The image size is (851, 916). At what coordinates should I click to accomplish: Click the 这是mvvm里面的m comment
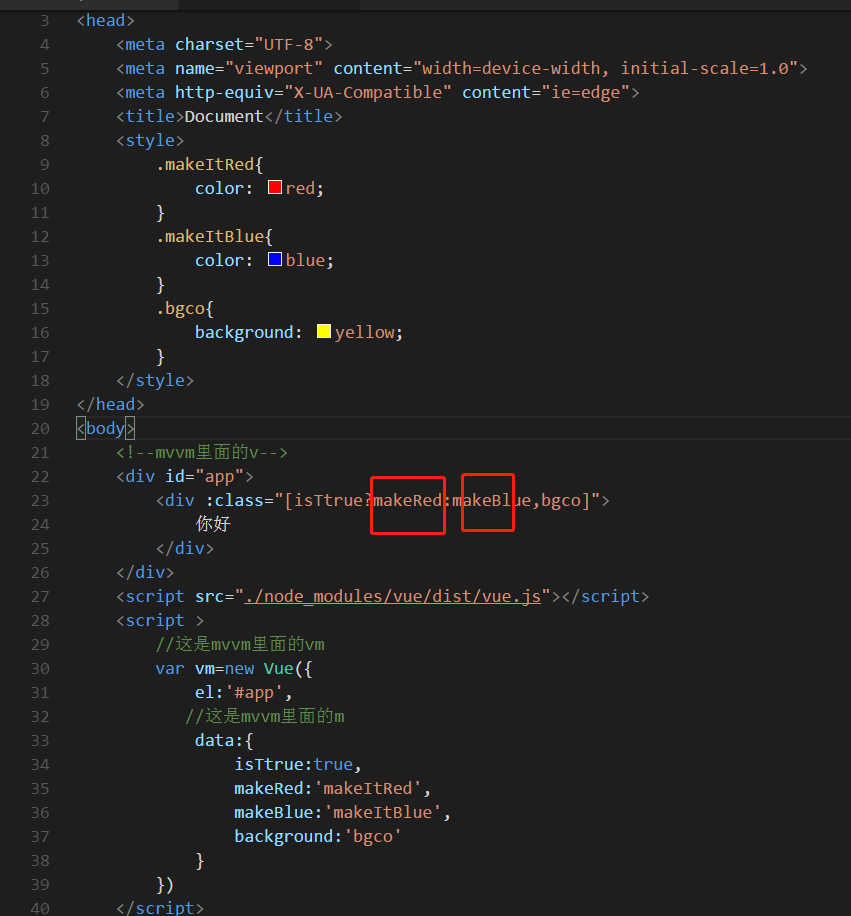[265, 716]
